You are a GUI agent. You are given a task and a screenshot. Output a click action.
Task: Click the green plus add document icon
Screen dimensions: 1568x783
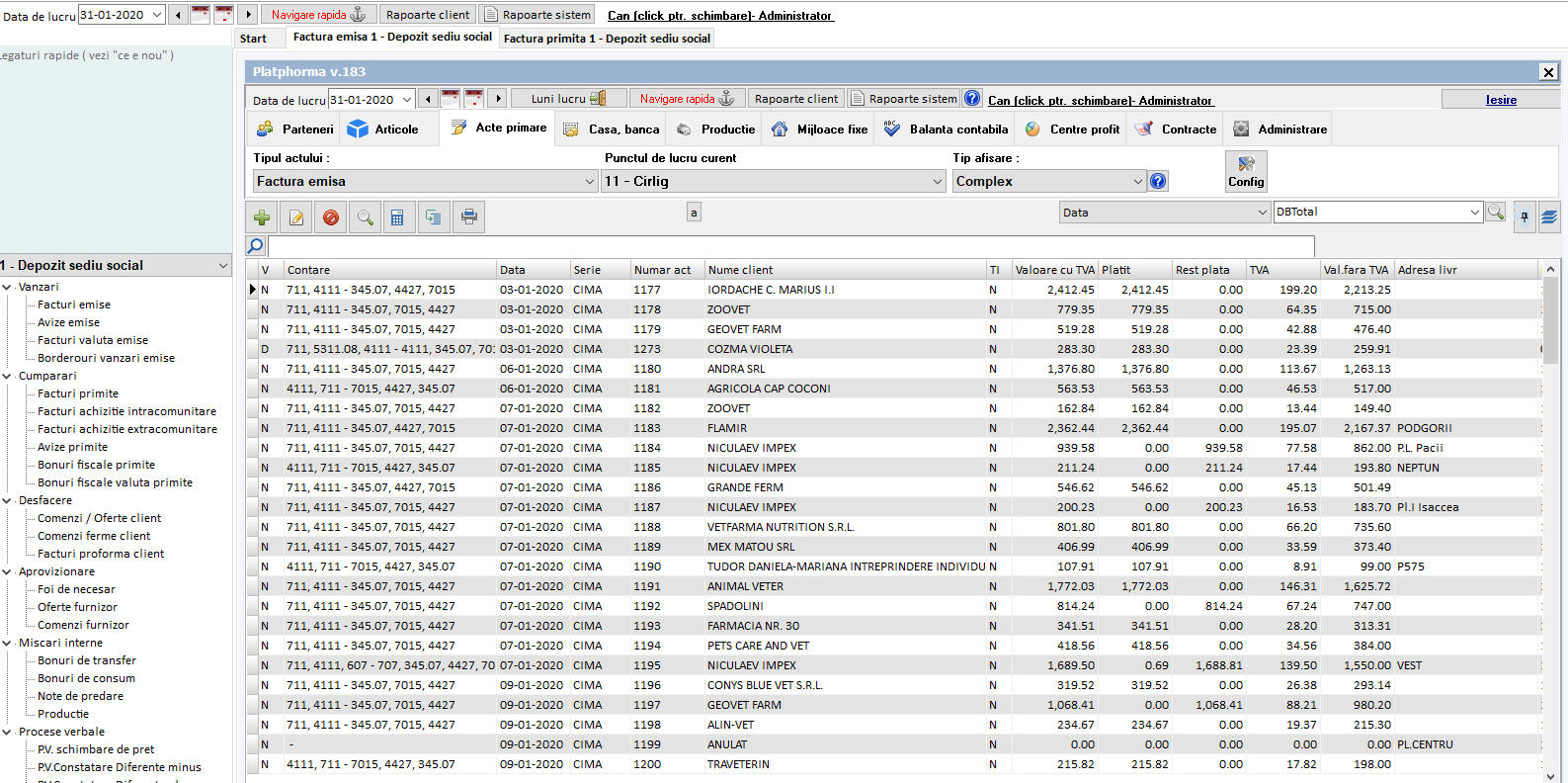pos(262,217)
